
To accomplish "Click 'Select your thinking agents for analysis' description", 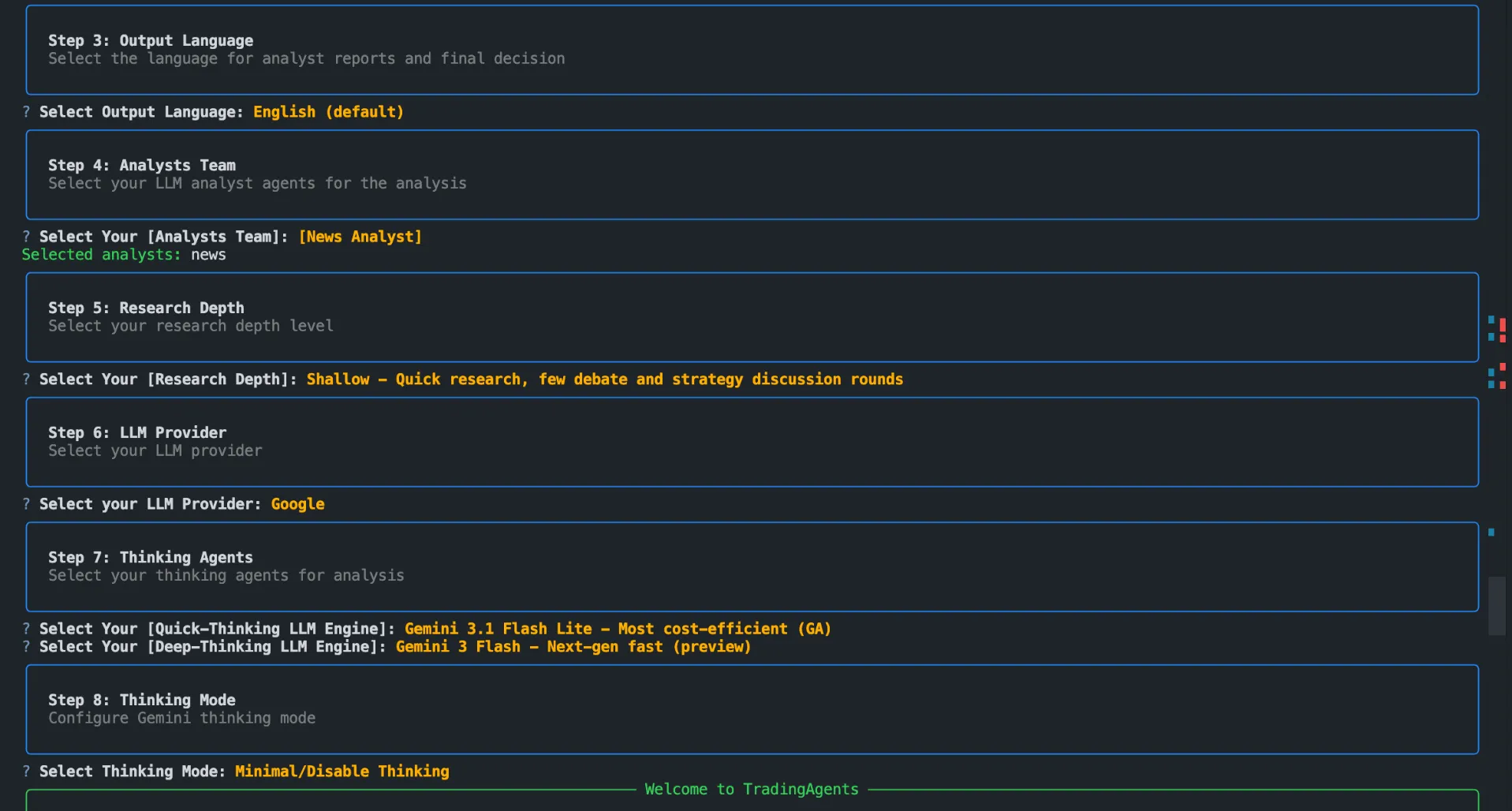I will point(226,575).
